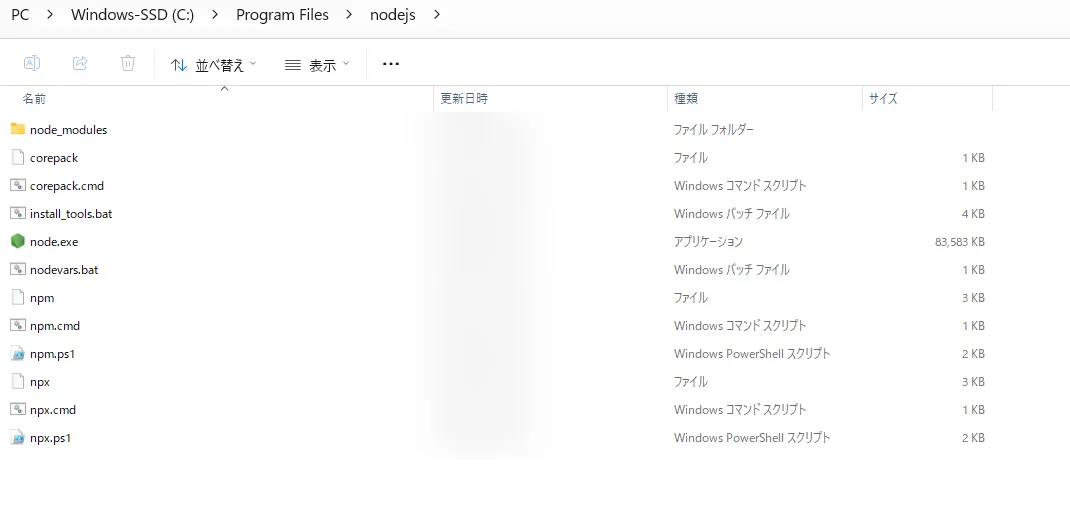The height and width of the screenshot is (517, 1070).
Task: Open the 表示 view dropdown
Action: click(317, 65)
